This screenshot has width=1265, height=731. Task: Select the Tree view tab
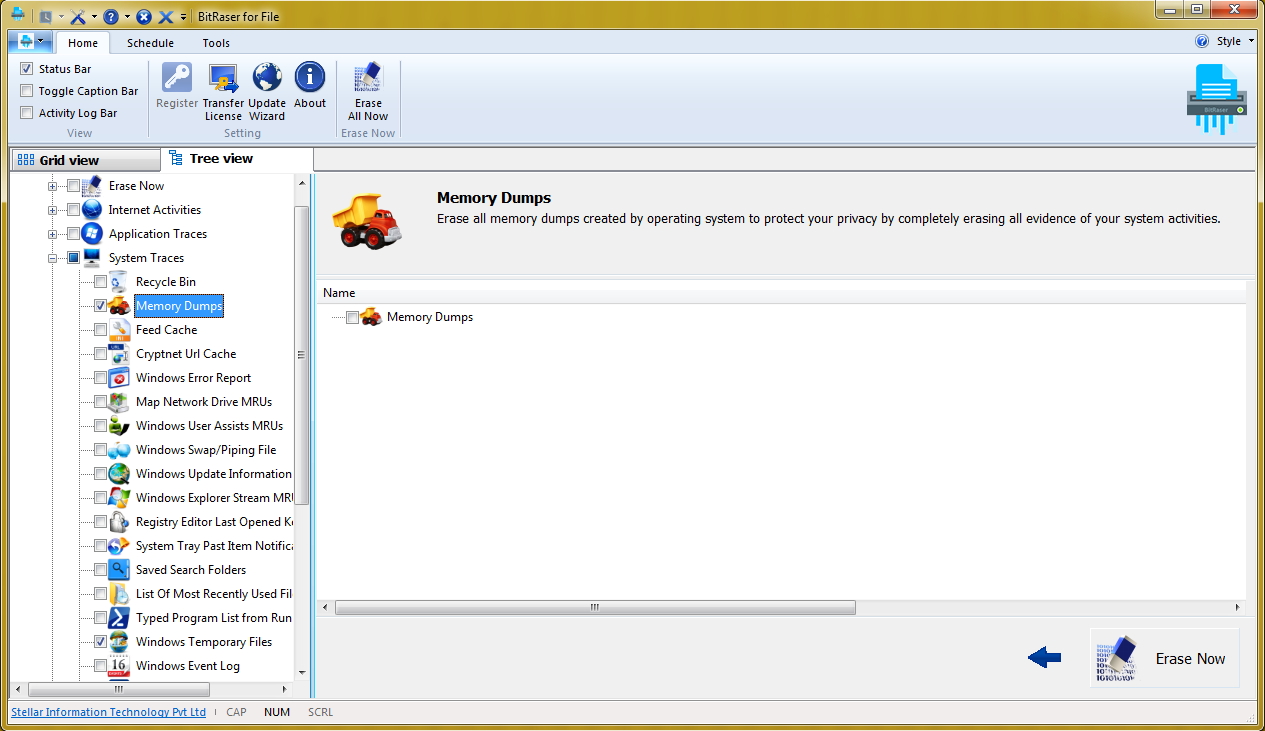click(237, 159)
